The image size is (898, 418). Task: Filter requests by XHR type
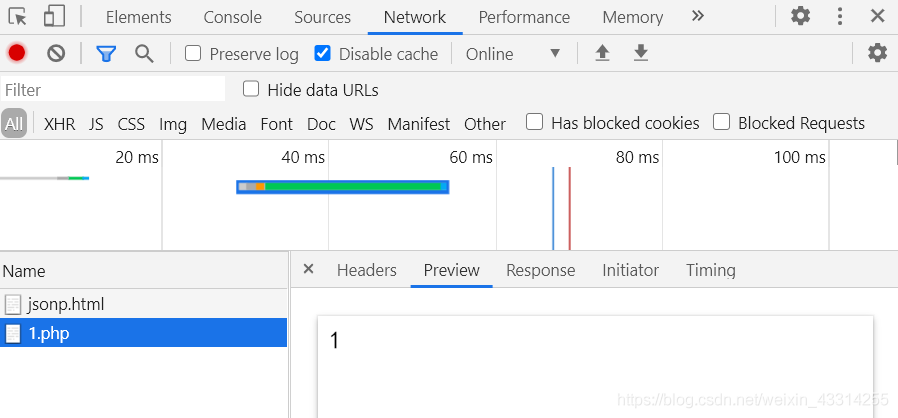(59, 124)
